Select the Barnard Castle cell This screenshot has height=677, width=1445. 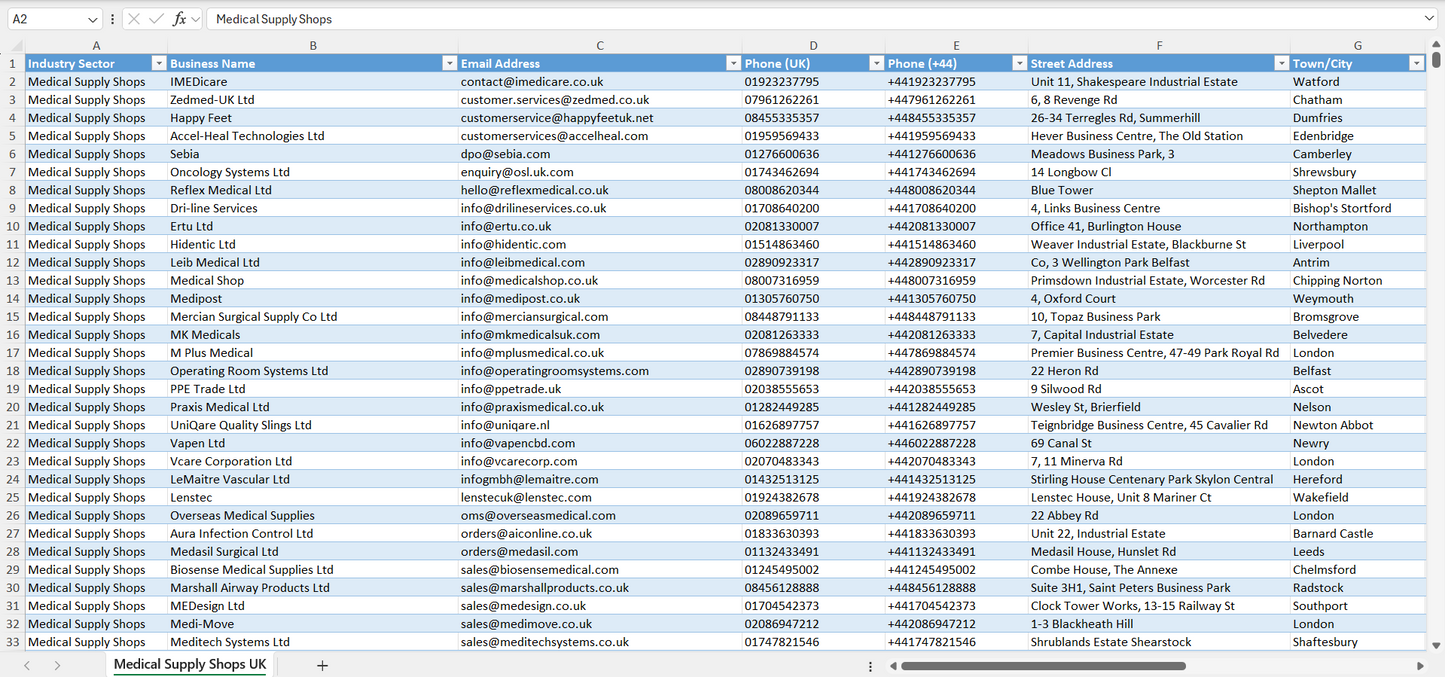pyautogui.click(x=1358, y=534)
